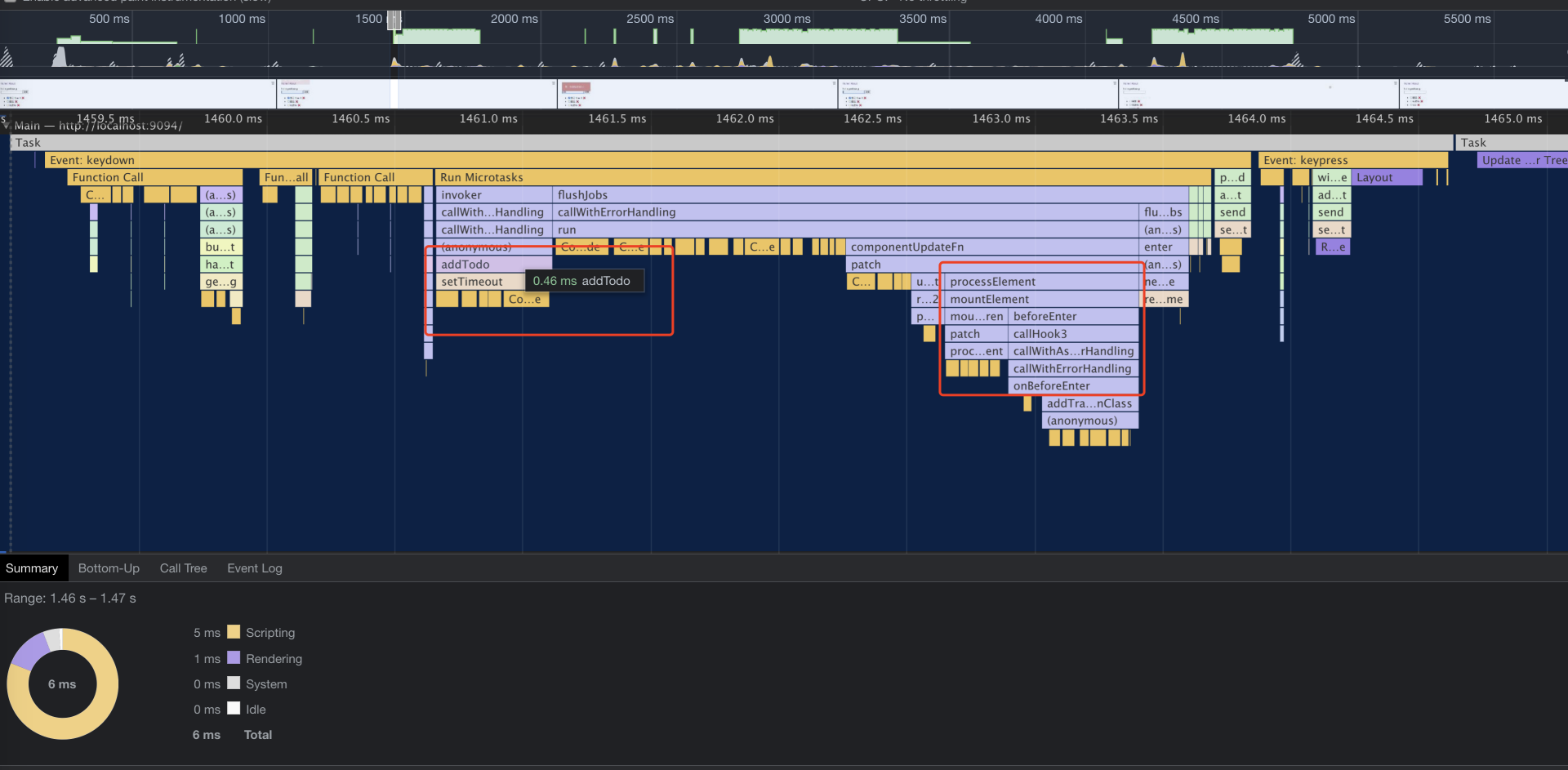Select the ad...t green entry
This screenshot has height=770, width=1568.
[1332, 195]
